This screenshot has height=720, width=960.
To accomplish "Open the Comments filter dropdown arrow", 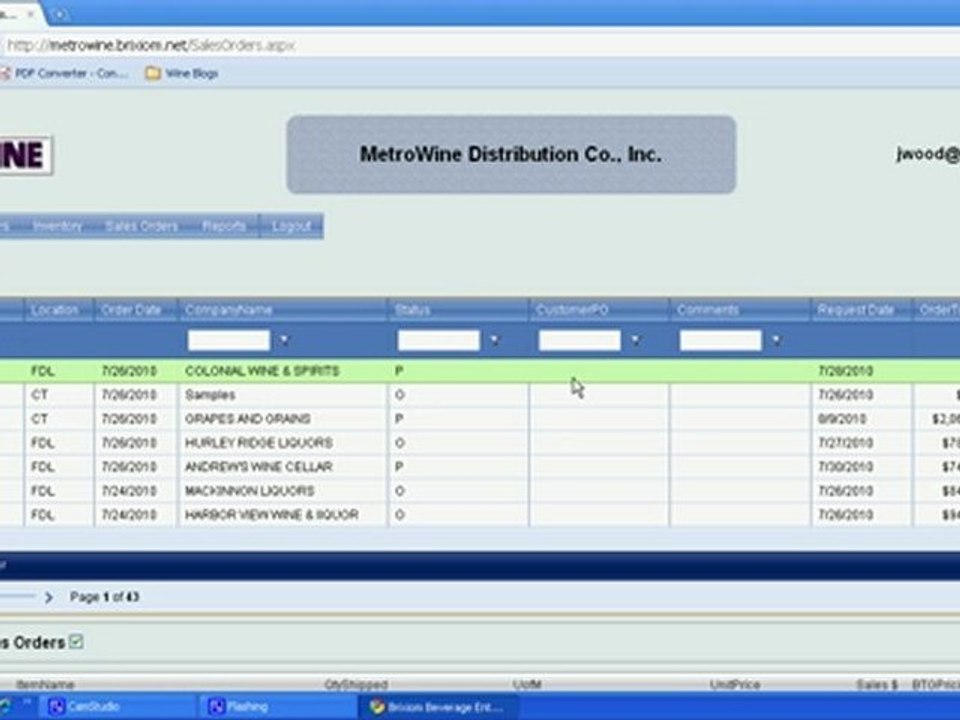I will pyautogui.click(x=776, y=340).
